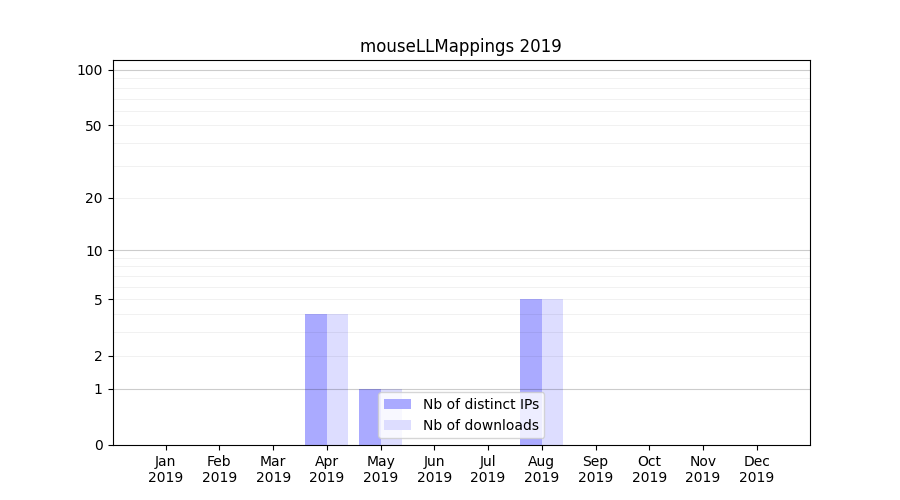Click the May distinct IPs bar
The image size is (900, 500).
(x=369, y=416)
